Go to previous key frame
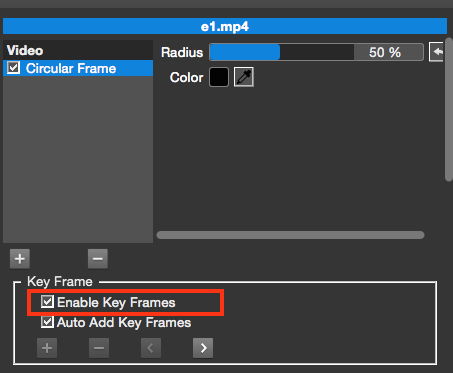This screenshot has width=453, height=373. pyautogui.click(x=151, y=348)
